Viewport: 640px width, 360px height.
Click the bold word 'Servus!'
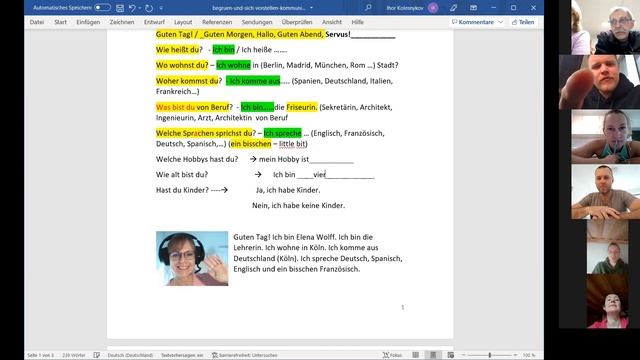tap(338, 34)
